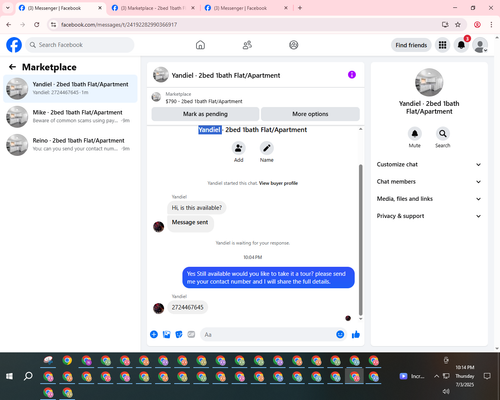
Task: Open the Facebook logo home link
Action: (x=14, y=45)
